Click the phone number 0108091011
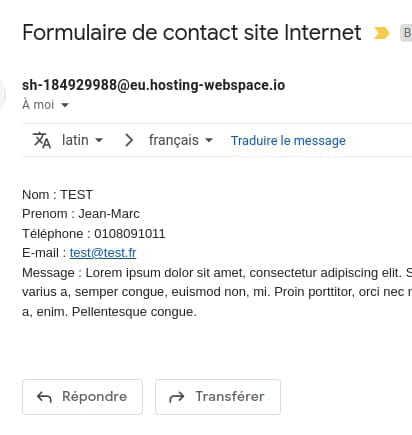The image size is (412, 435). coord(130,234)
